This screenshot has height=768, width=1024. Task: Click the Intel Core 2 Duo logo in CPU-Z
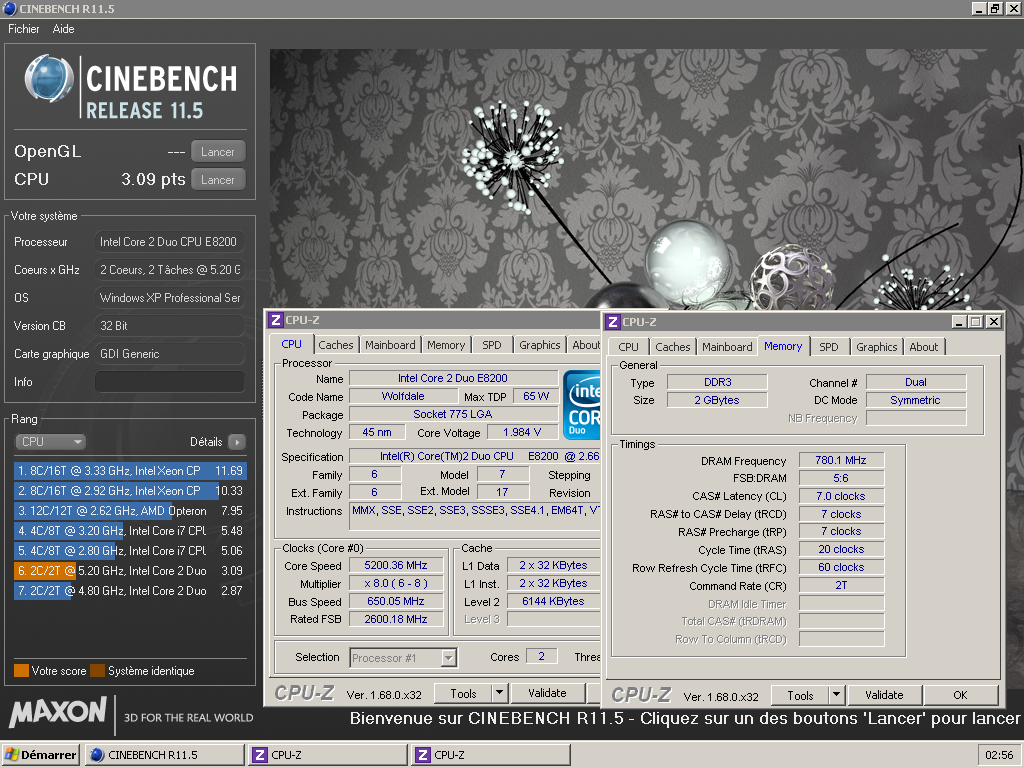[581, 405]
